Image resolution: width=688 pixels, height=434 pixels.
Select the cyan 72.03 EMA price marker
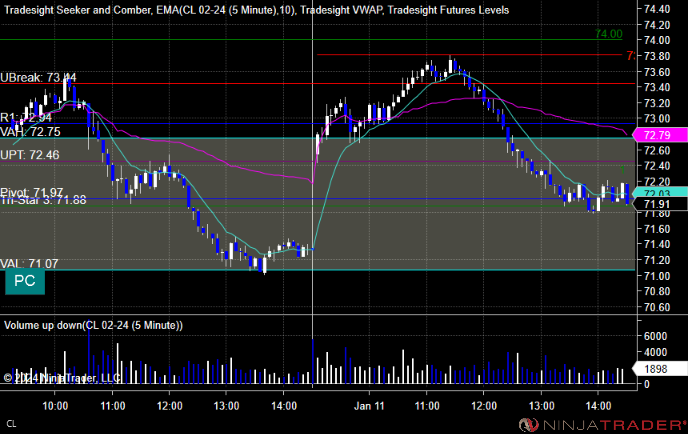[661, 192]
